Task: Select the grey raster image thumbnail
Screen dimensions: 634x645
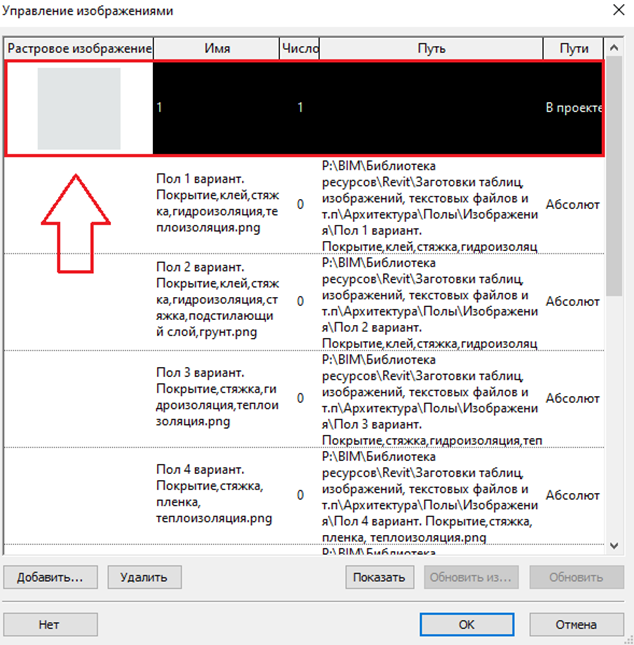Action: [79, 109]
